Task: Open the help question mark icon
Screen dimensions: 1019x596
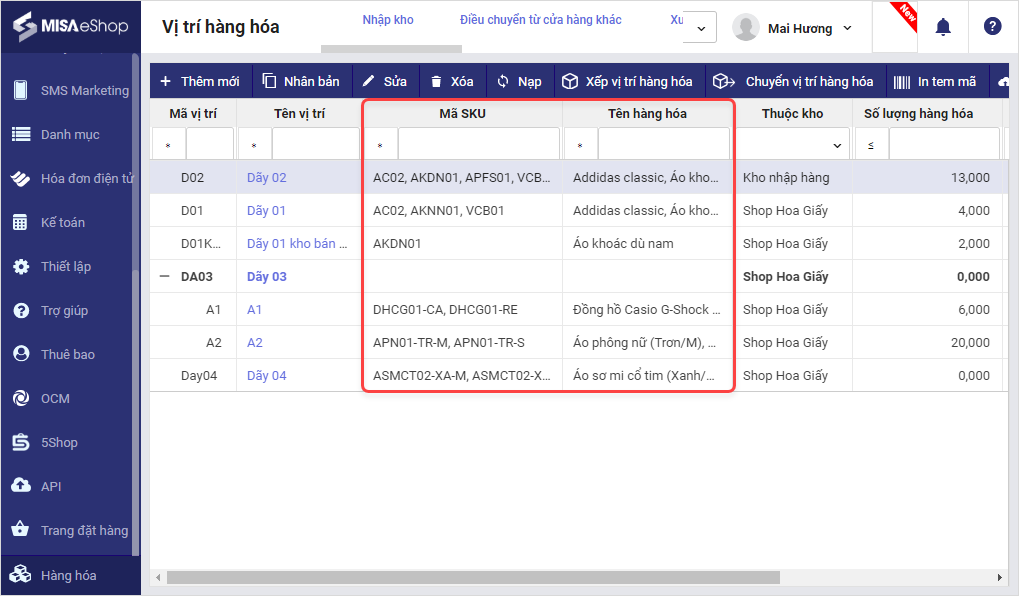Action: (x=992, y=27)
